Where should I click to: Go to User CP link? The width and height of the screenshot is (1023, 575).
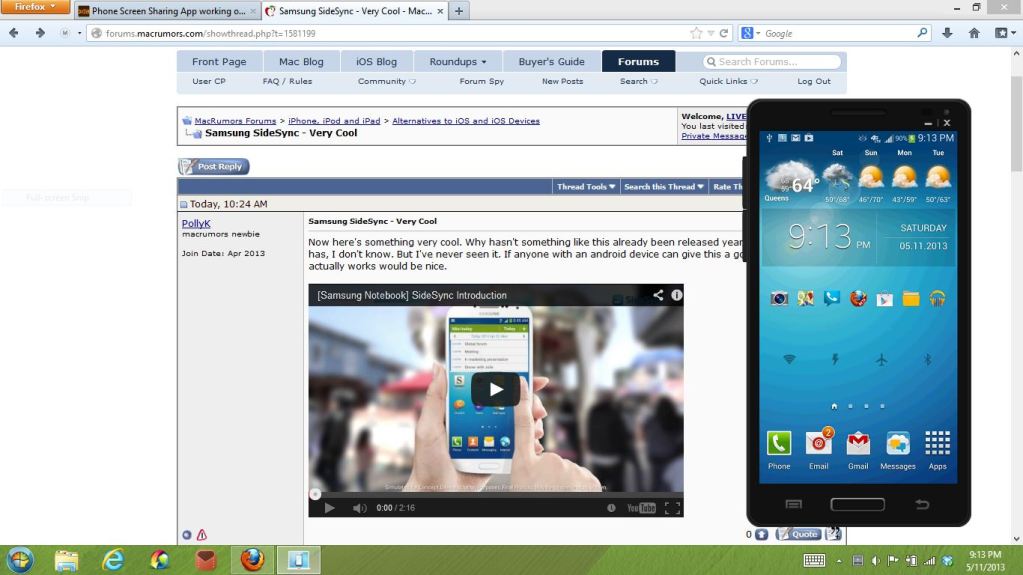coord(209,82)
